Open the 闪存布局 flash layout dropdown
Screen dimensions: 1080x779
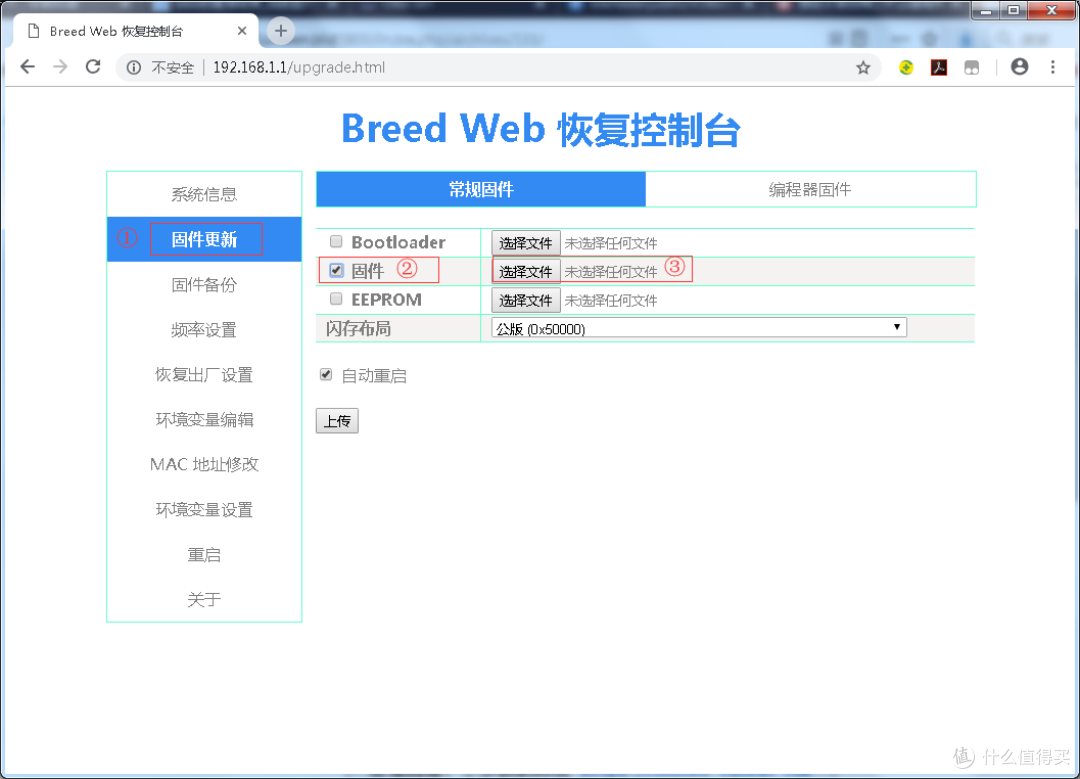[x=699, y=328]
